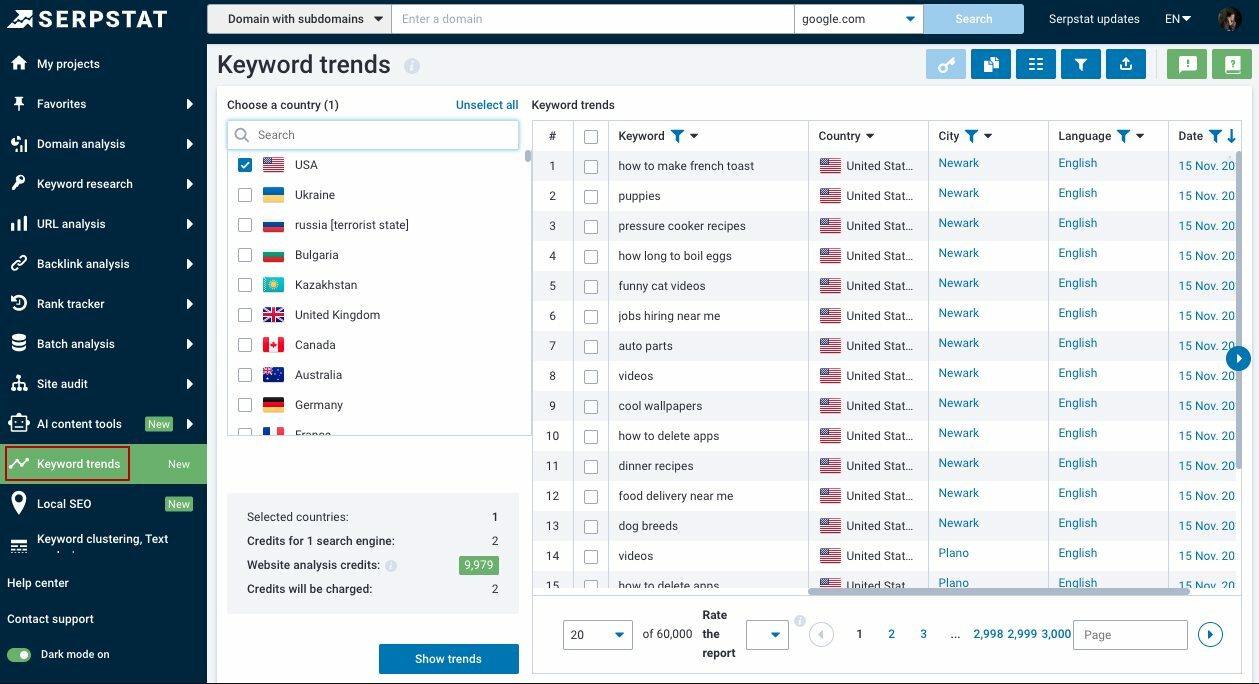The width and height of the screenshot is (1259, 684).
Task: Click the Language column filter funnel
Action: click(1123, 136)
